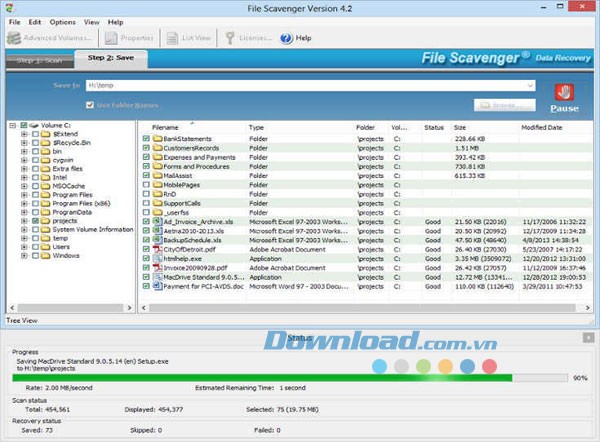Click the List View toolbar icon
This screenshot has width=600, height=442.
(x=170, y=38)
